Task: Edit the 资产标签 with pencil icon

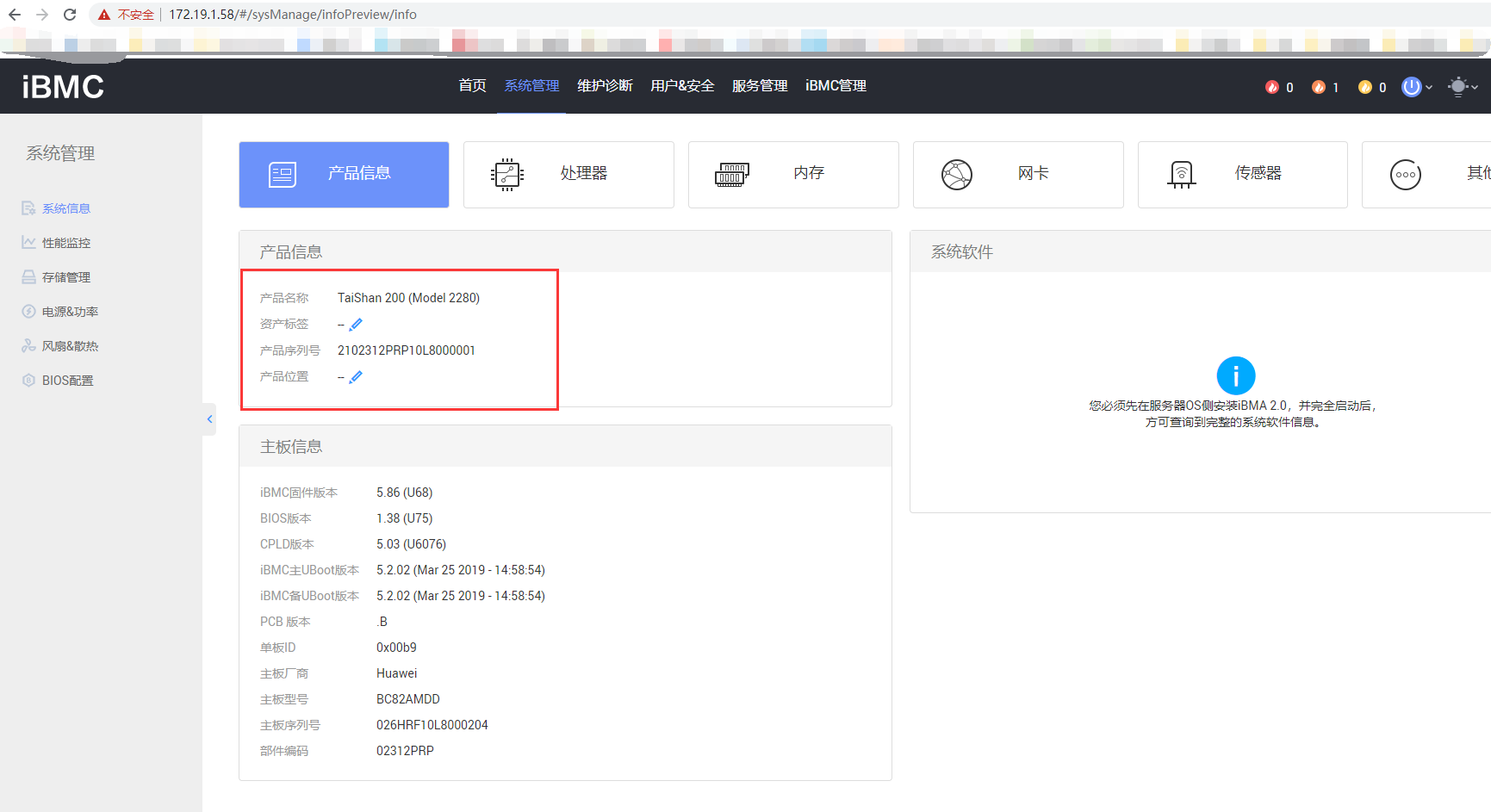Action: (356, 325)
